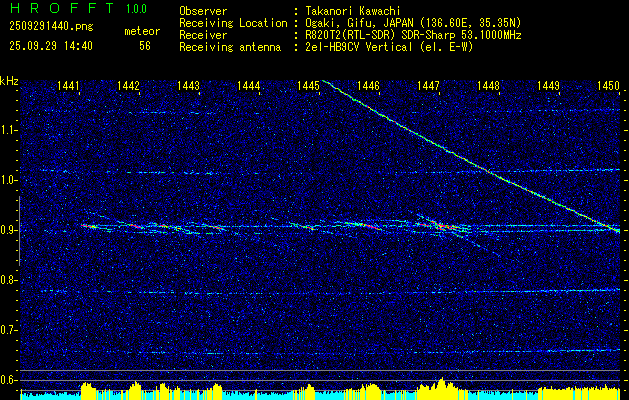Click the date stamp 25.09.29 14:40
This screenshot has height=400, width=629.
point(51,46)
